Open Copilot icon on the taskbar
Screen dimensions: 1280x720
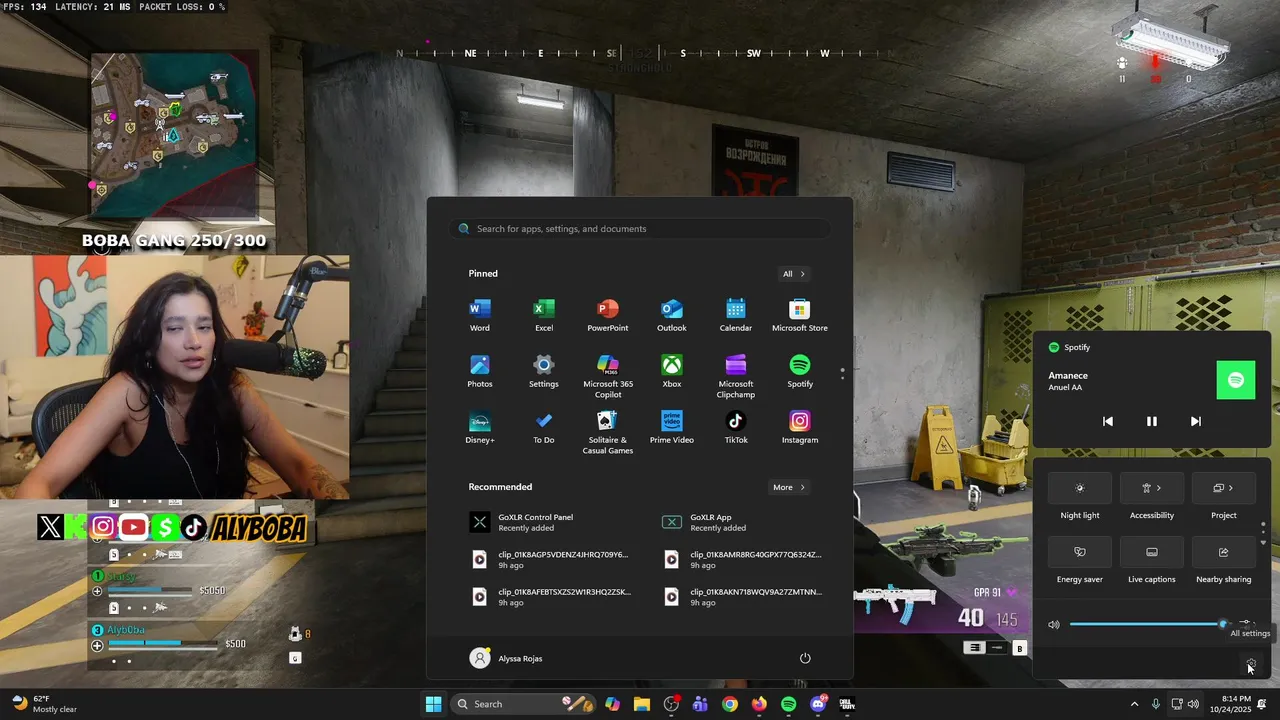click(612, 704)
